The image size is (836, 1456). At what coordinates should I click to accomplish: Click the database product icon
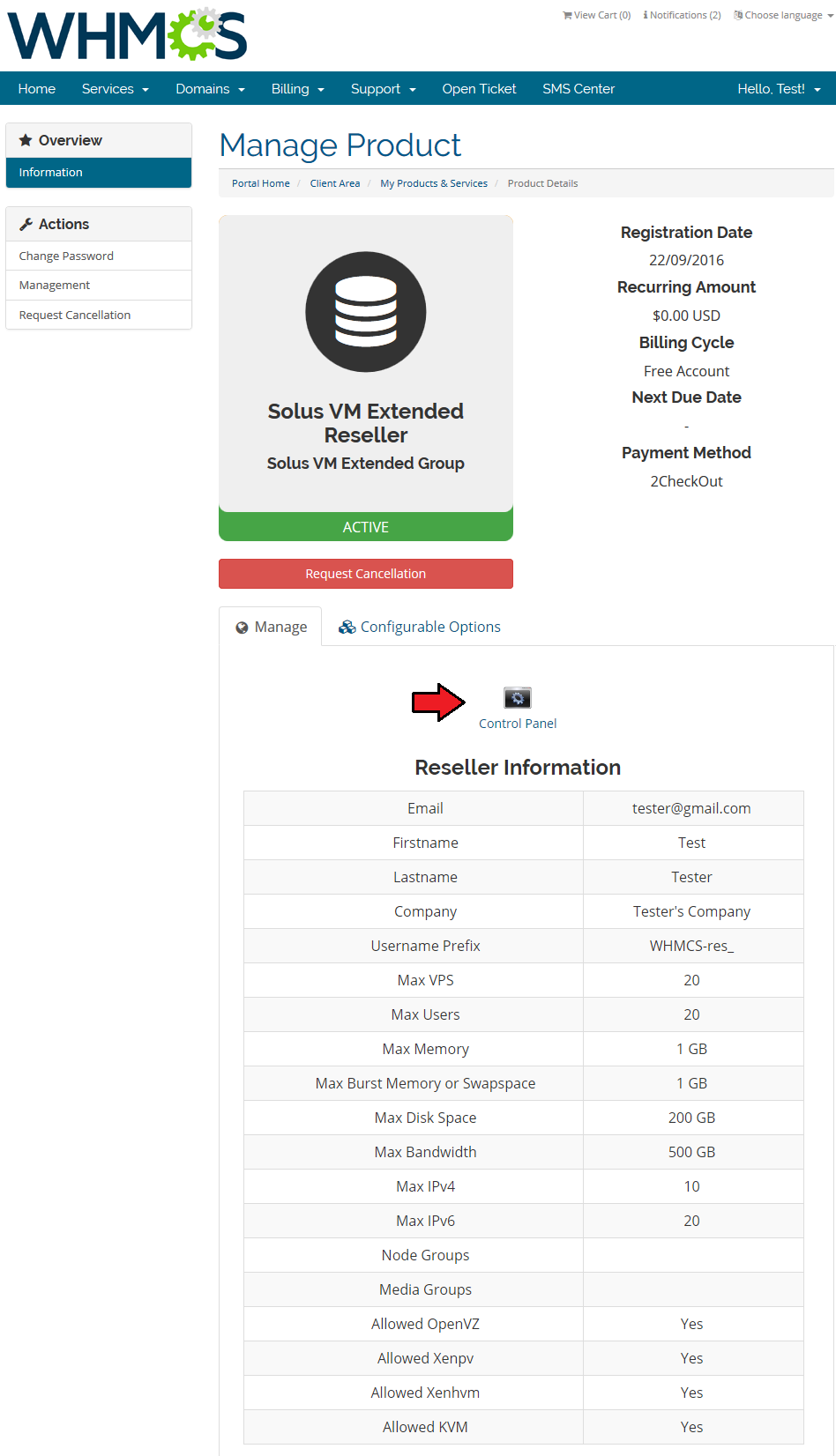(x=366, y=312)
